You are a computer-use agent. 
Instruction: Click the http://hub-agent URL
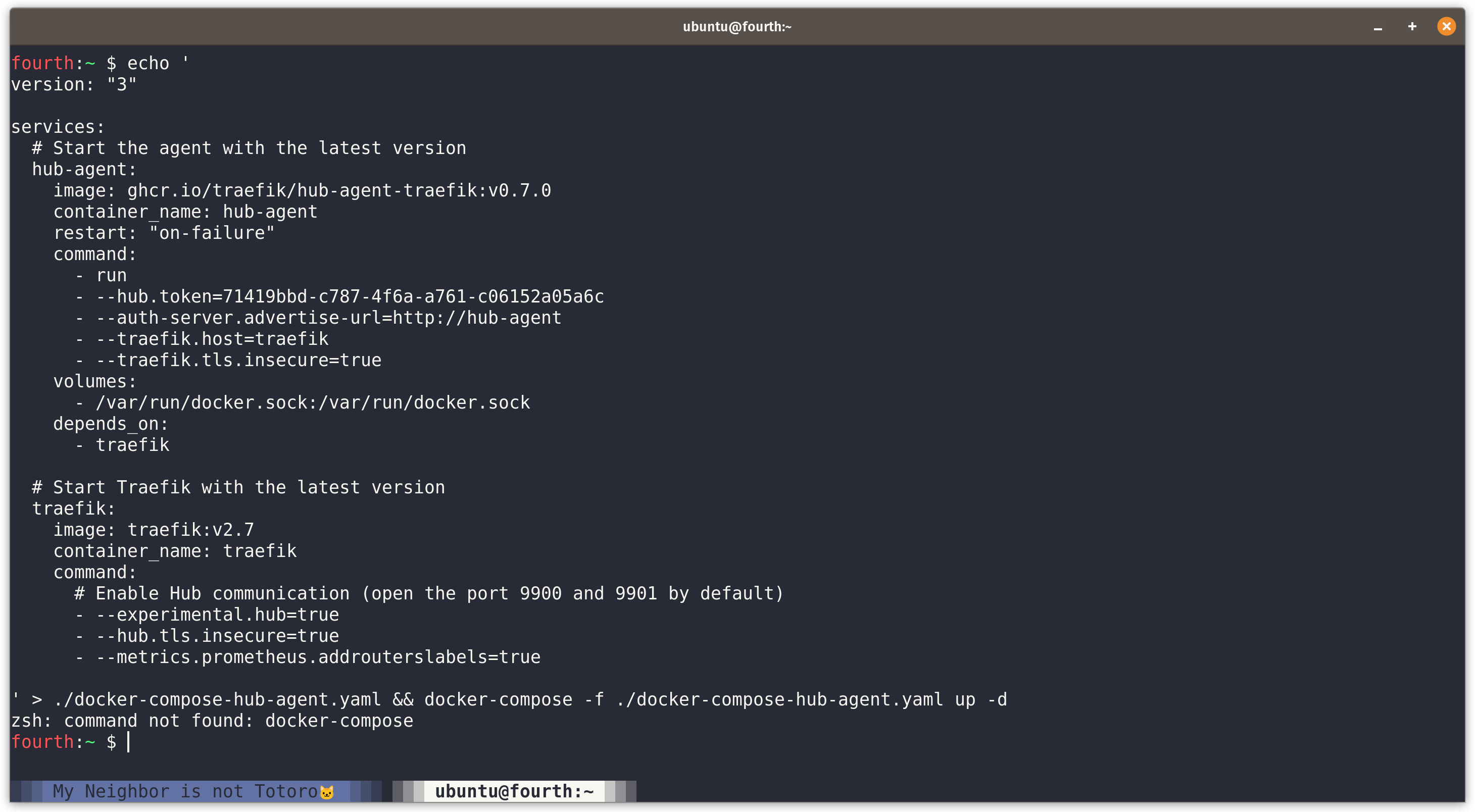pyautogui.click(x=476, y=318)
